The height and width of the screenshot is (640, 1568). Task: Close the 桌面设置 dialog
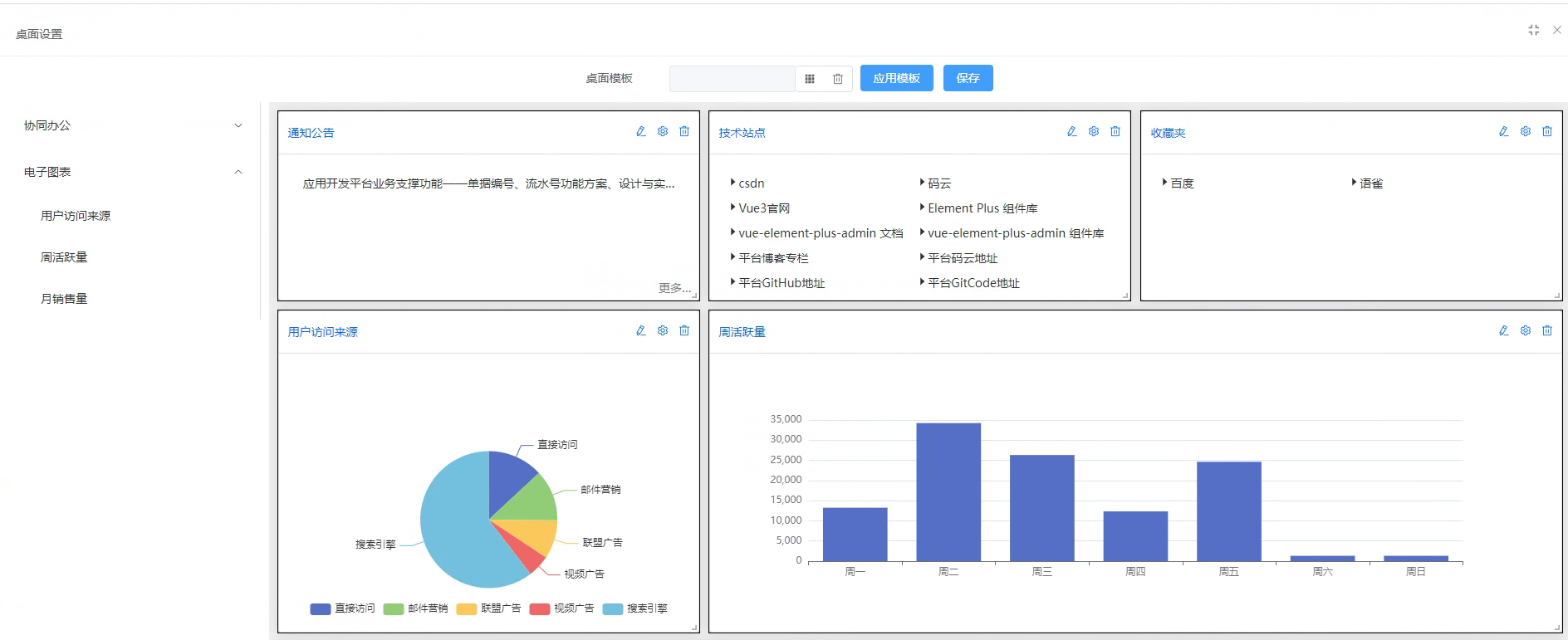(1557, 30)
